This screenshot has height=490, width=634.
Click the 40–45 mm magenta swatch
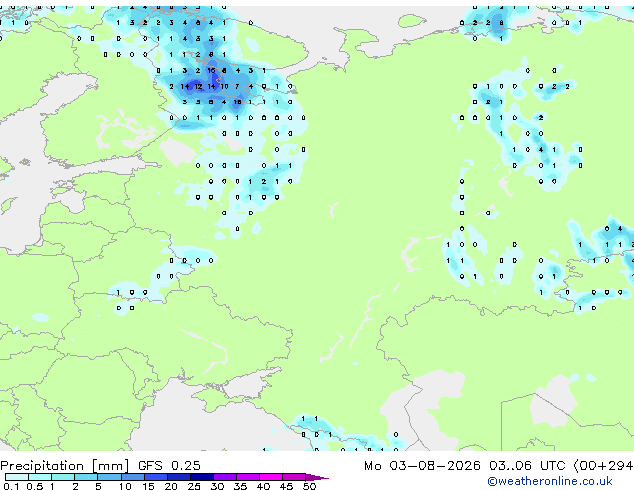click(271, 477)
